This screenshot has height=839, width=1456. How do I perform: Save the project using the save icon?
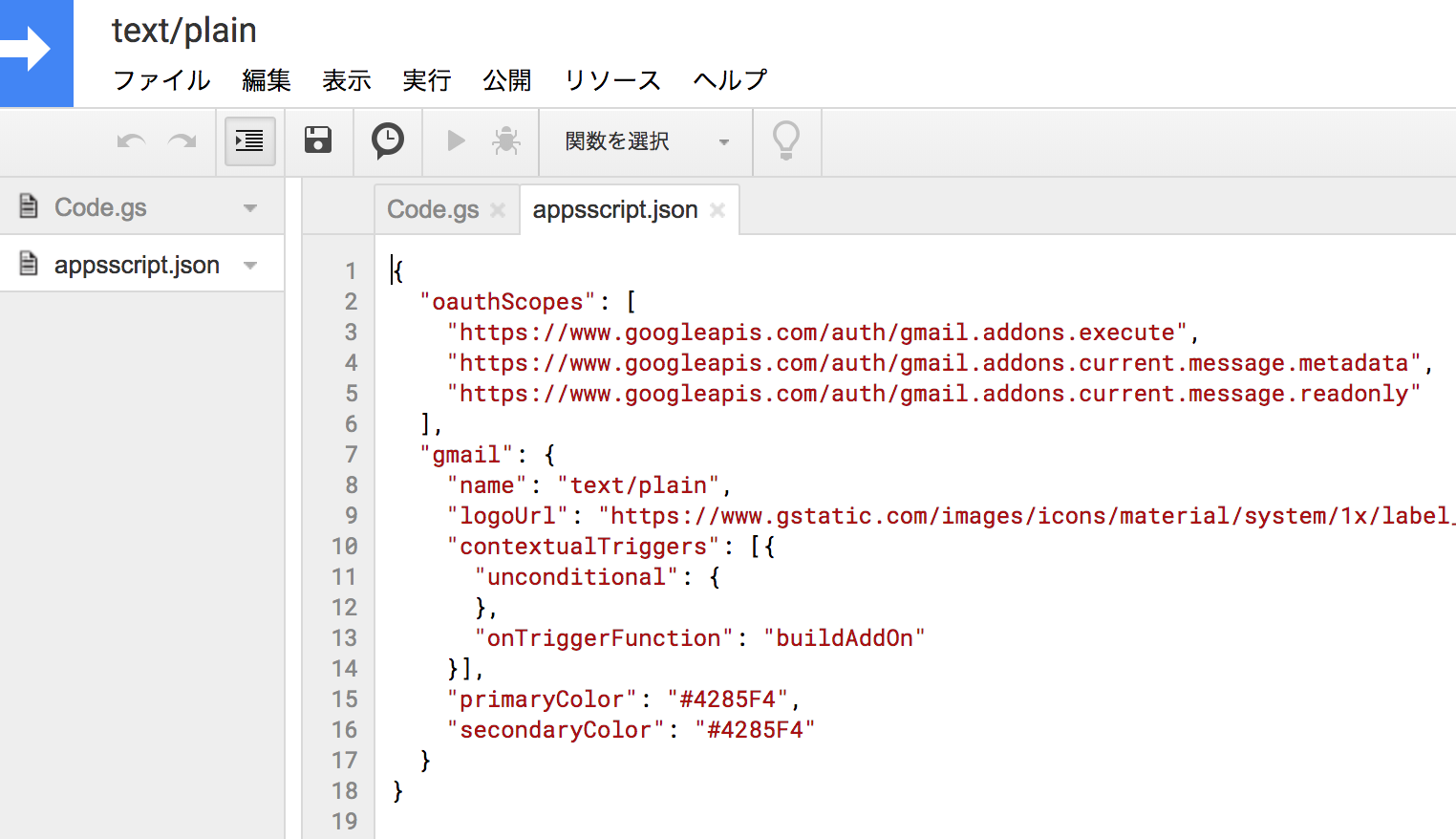coord(318,140)
